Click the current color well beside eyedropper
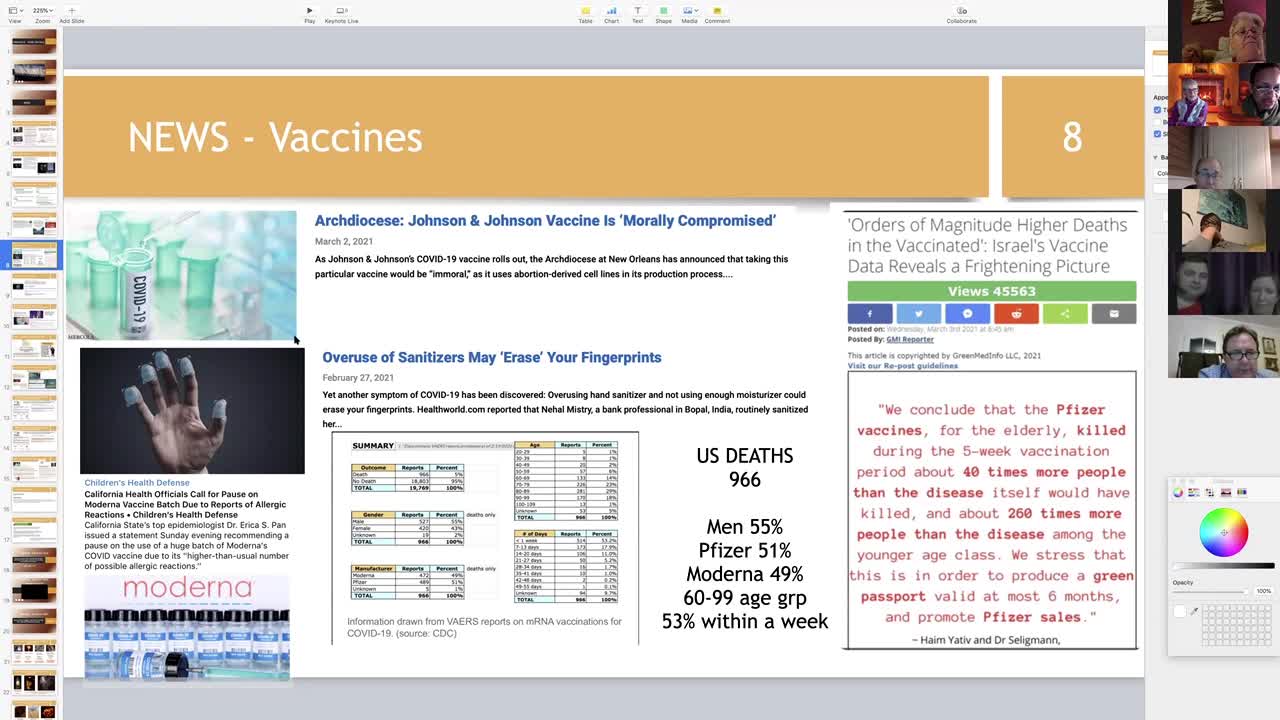This screenshot has height=720, width=1280. pyautogui.click(x=1179, y=611)
